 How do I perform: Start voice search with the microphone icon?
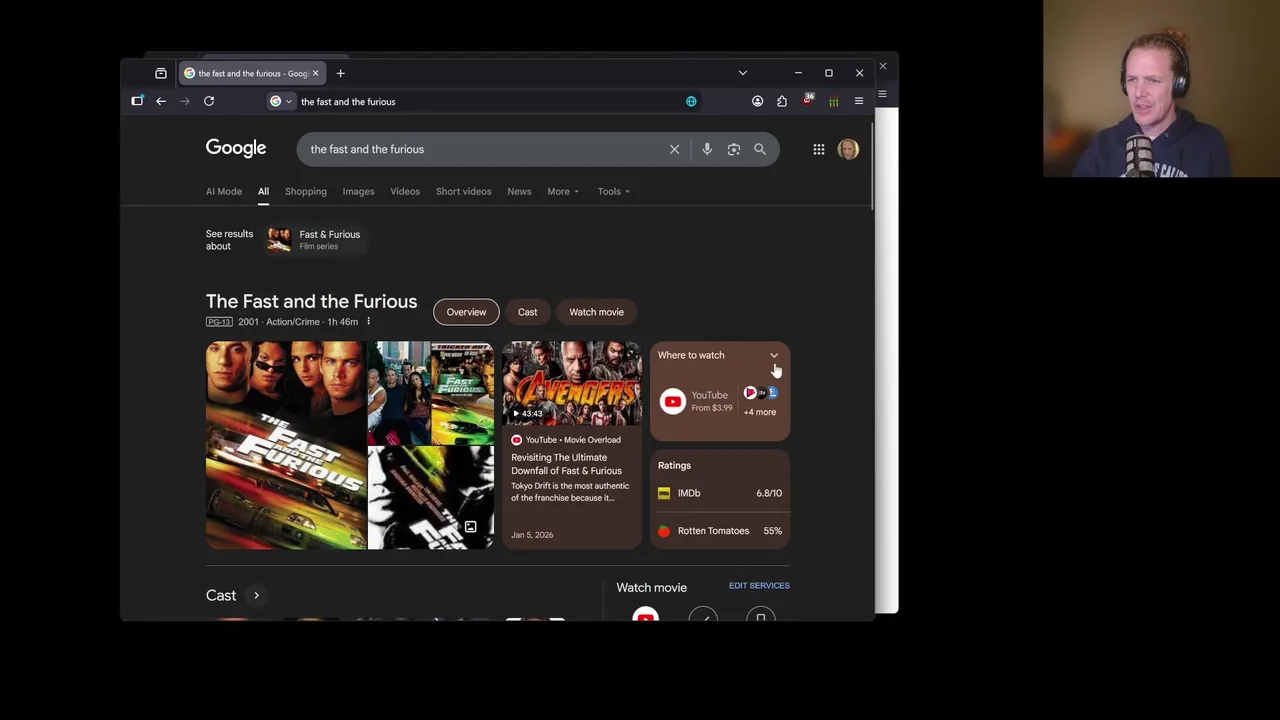pyautogui.click(x=707, y=149)
